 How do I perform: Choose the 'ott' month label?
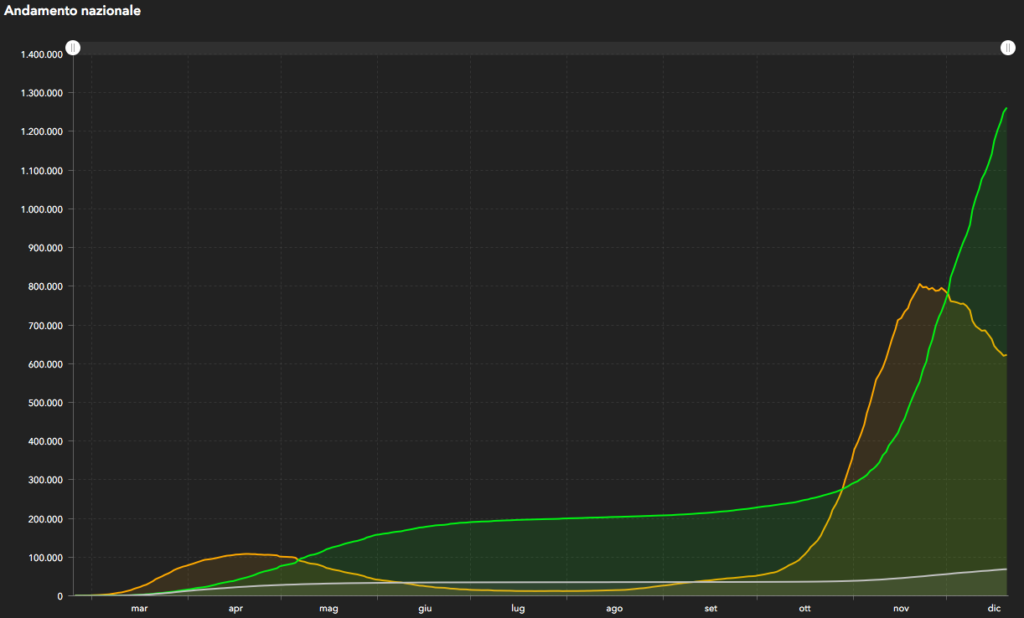pyautogui.click(x=805, y=608)
